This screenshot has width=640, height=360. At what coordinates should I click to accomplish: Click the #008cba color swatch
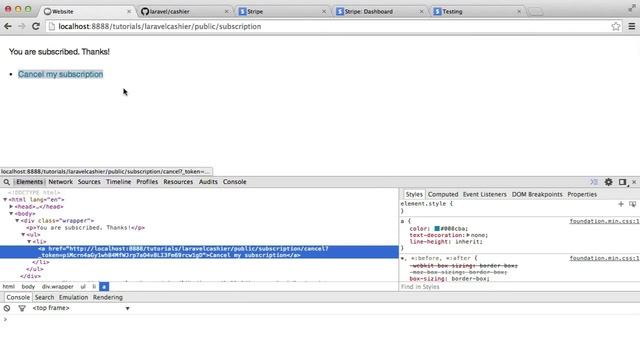click(437, 229)
